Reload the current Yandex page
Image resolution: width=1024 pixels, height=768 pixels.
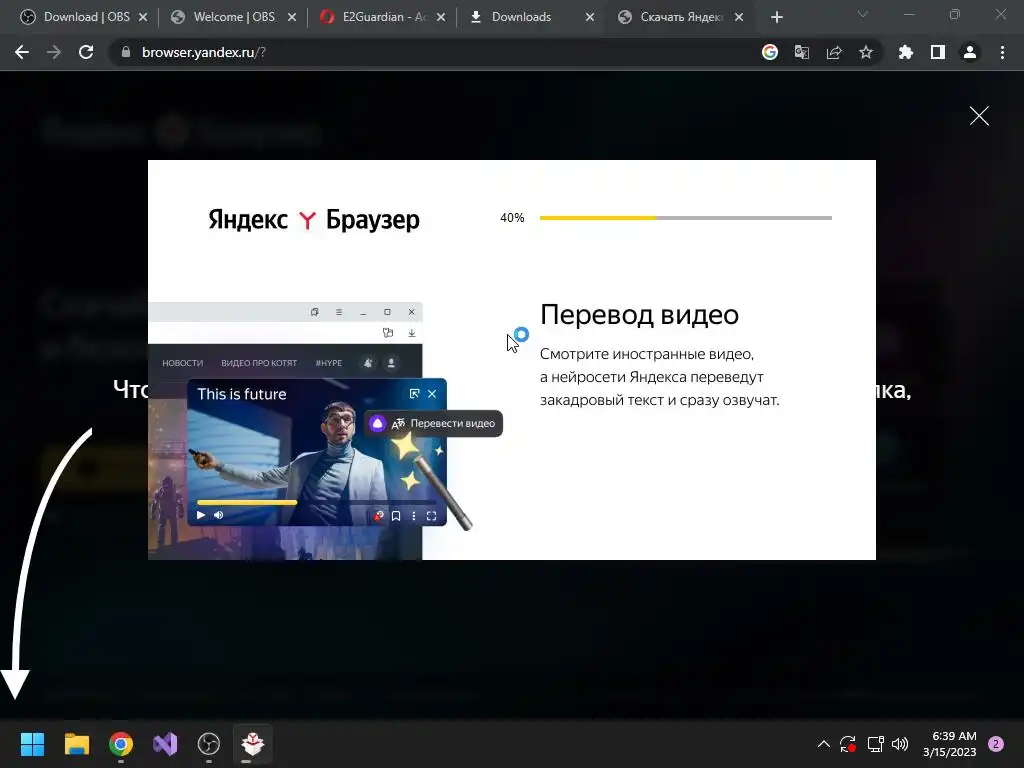click(86, 52)
